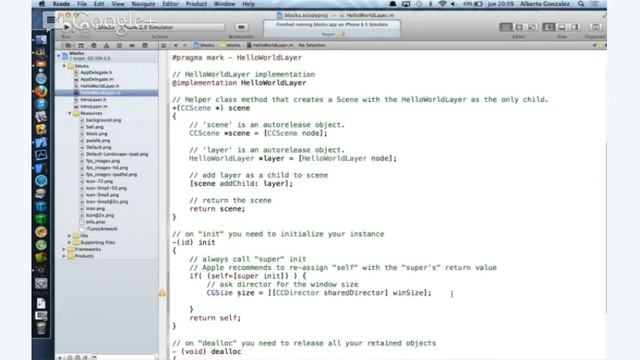640x360 pixels.
Task: Open Spotlight search magnifier in menu bar
Action: (x=581, y=4)
